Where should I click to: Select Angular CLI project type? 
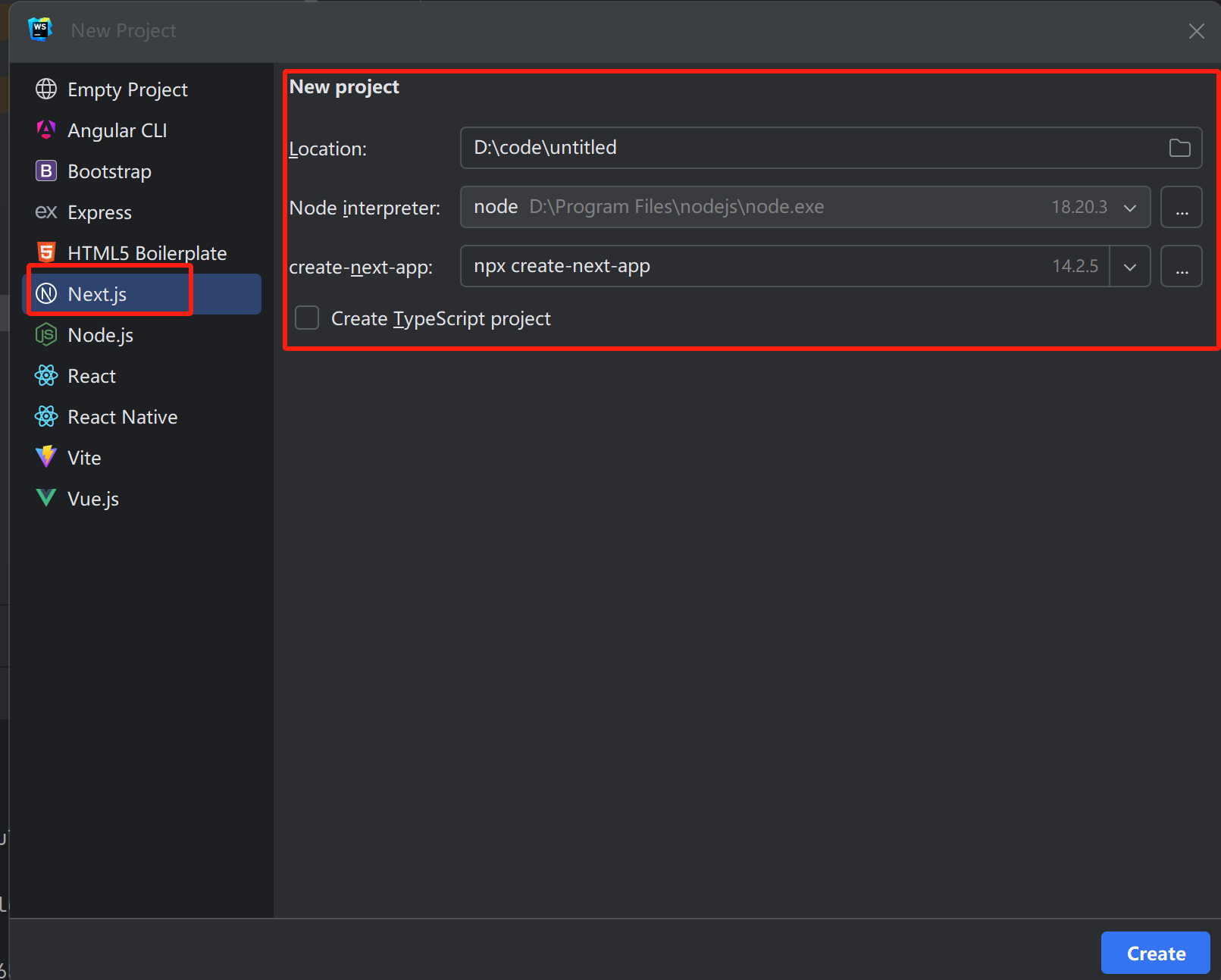[x=142, y=130]
